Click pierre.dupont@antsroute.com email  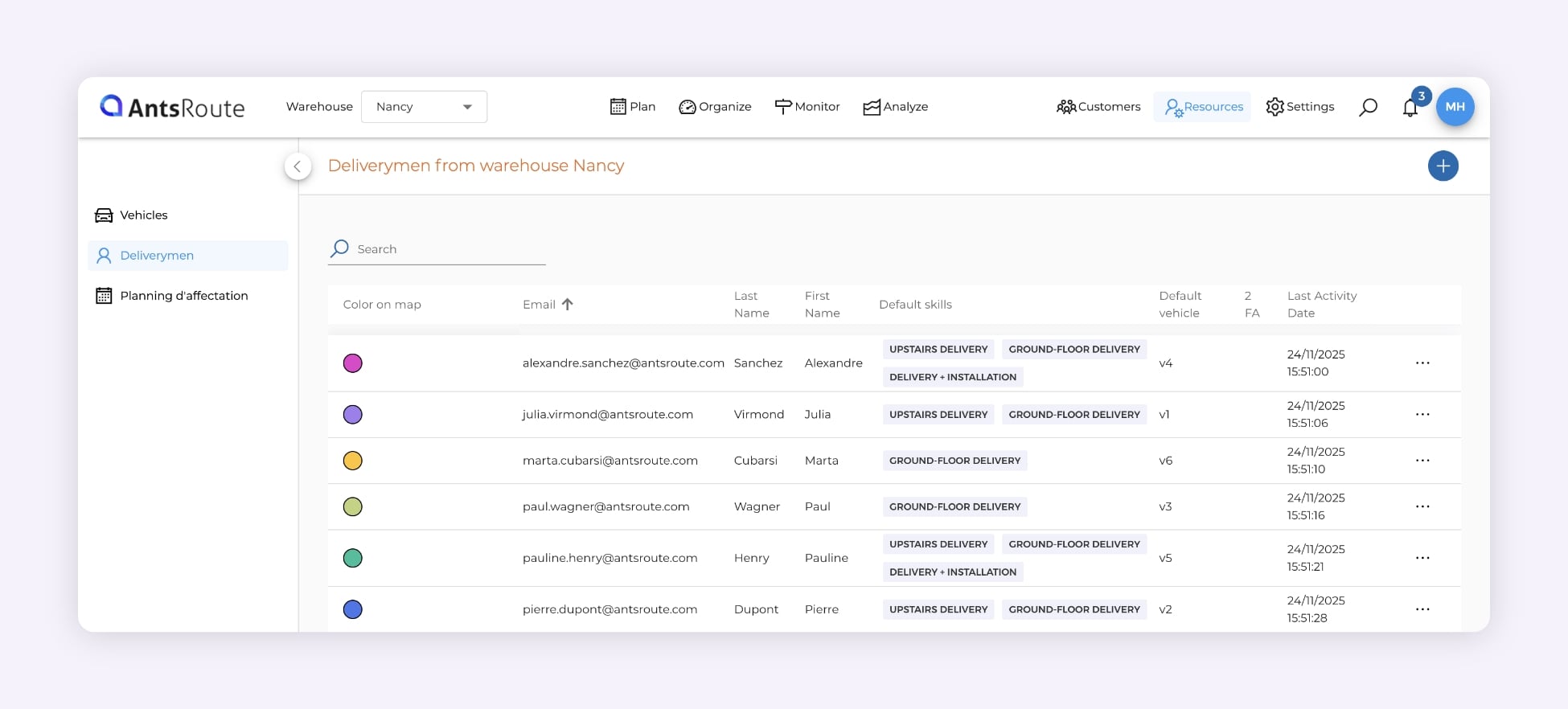click(610, 609)
